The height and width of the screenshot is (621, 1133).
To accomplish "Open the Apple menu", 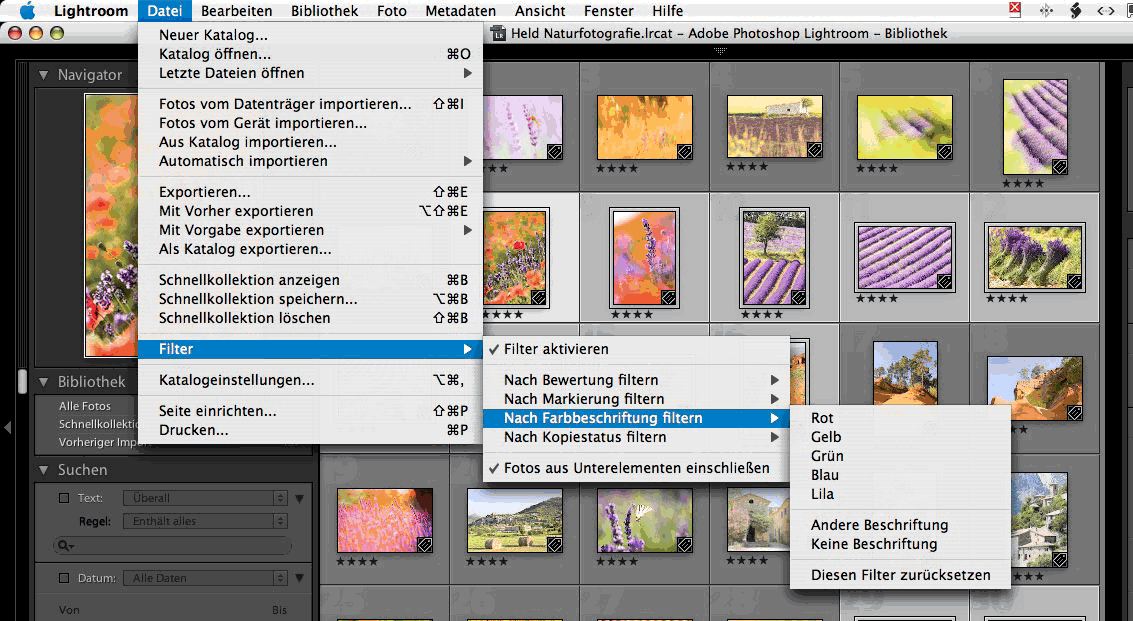I will coord(27,10).
